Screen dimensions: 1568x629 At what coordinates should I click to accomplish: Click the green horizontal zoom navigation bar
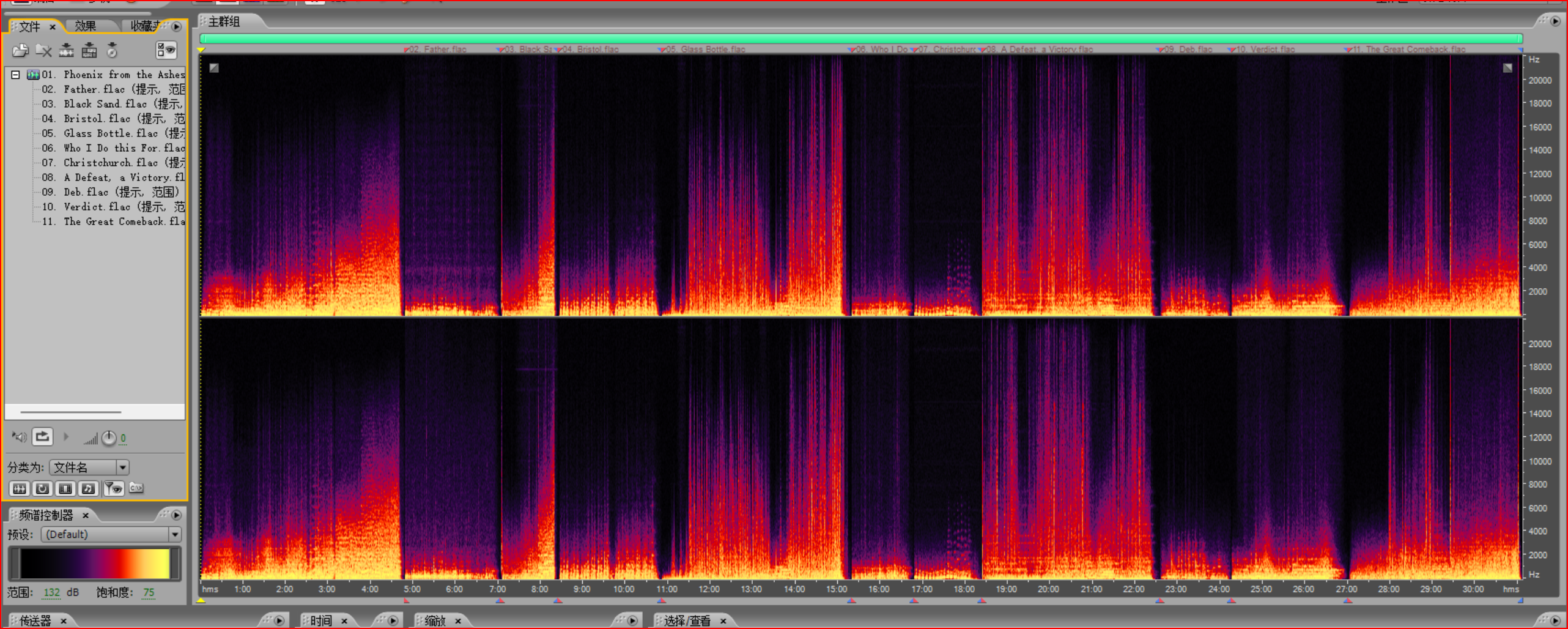tap(860, 39)
